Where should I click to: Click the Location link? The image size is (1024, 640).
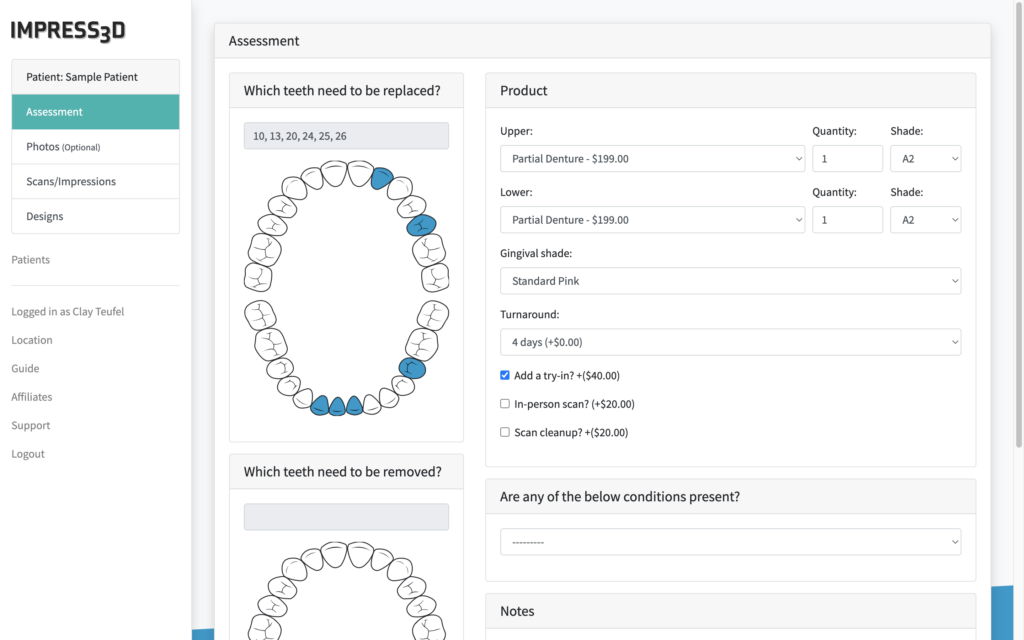click(32, 340)
